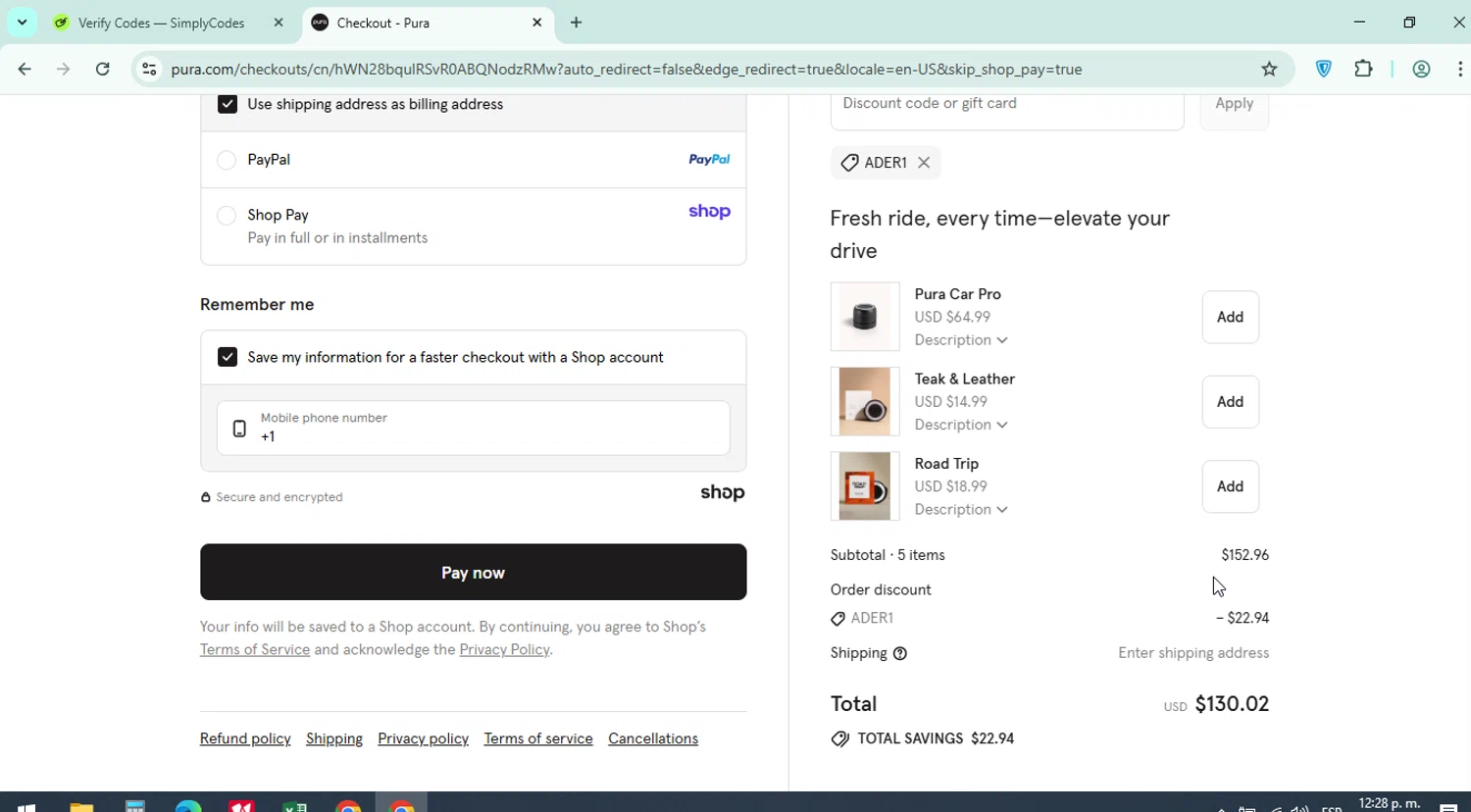Click the Pay now button
The image size is (1471, 812).
(x=474, y=572)
